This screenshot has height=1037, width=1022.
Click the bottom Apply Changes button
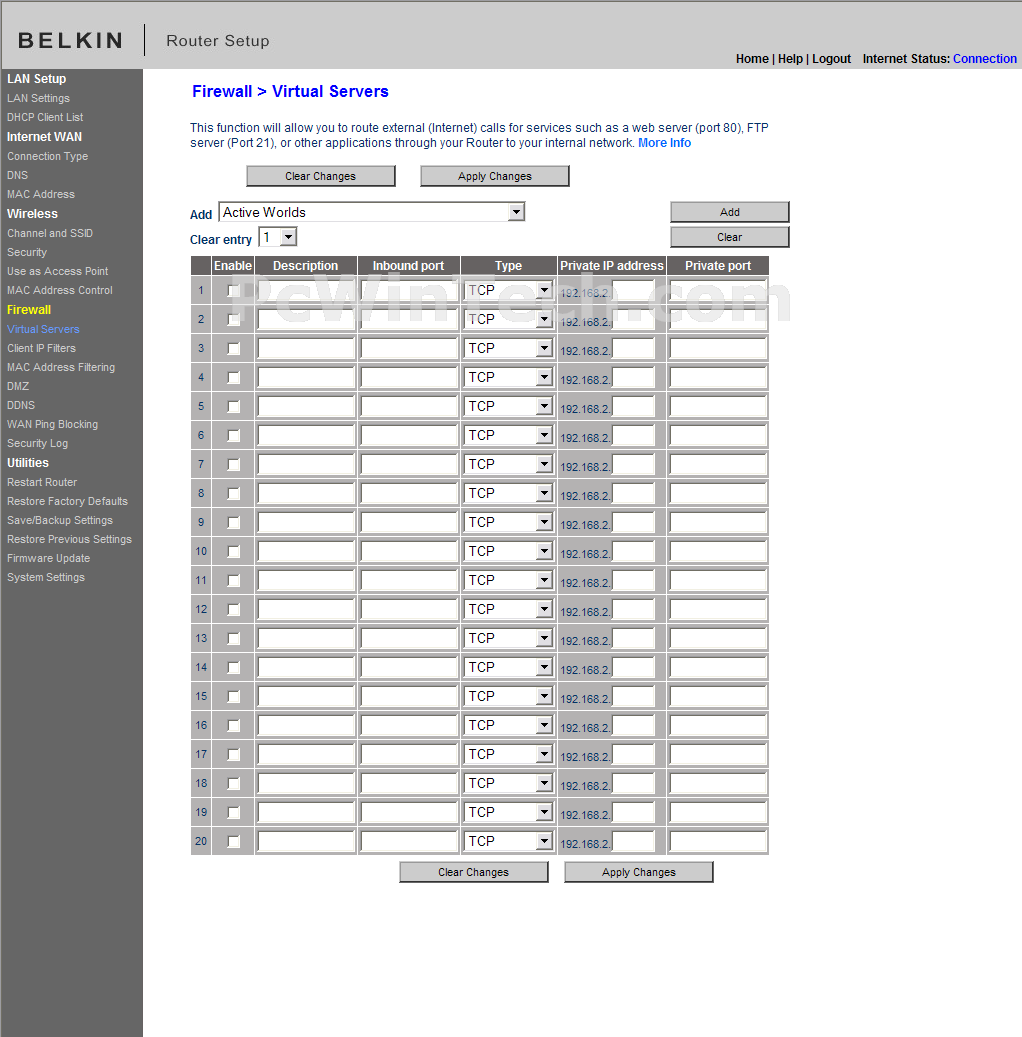(x=639, y=872)
